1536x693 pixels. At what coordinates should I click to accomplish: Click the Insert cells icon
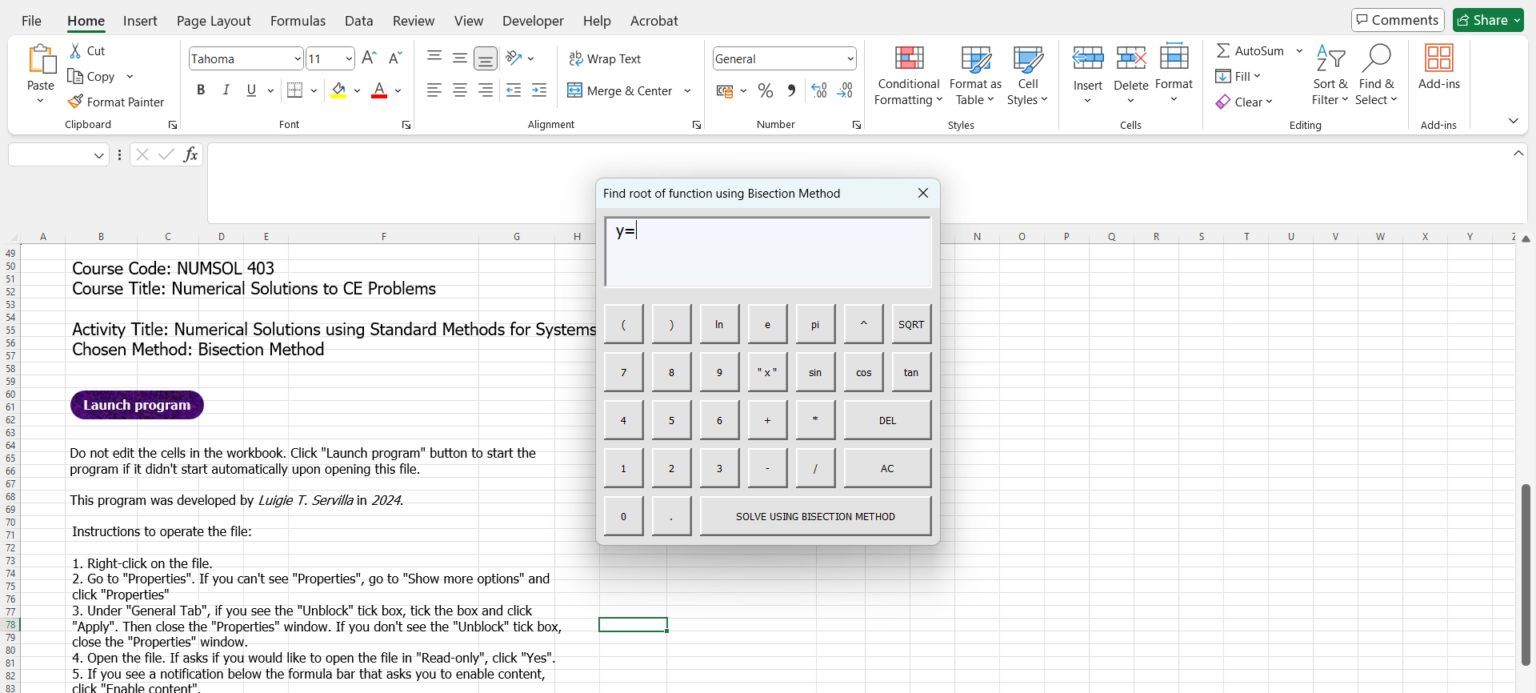coord(1088,58)
